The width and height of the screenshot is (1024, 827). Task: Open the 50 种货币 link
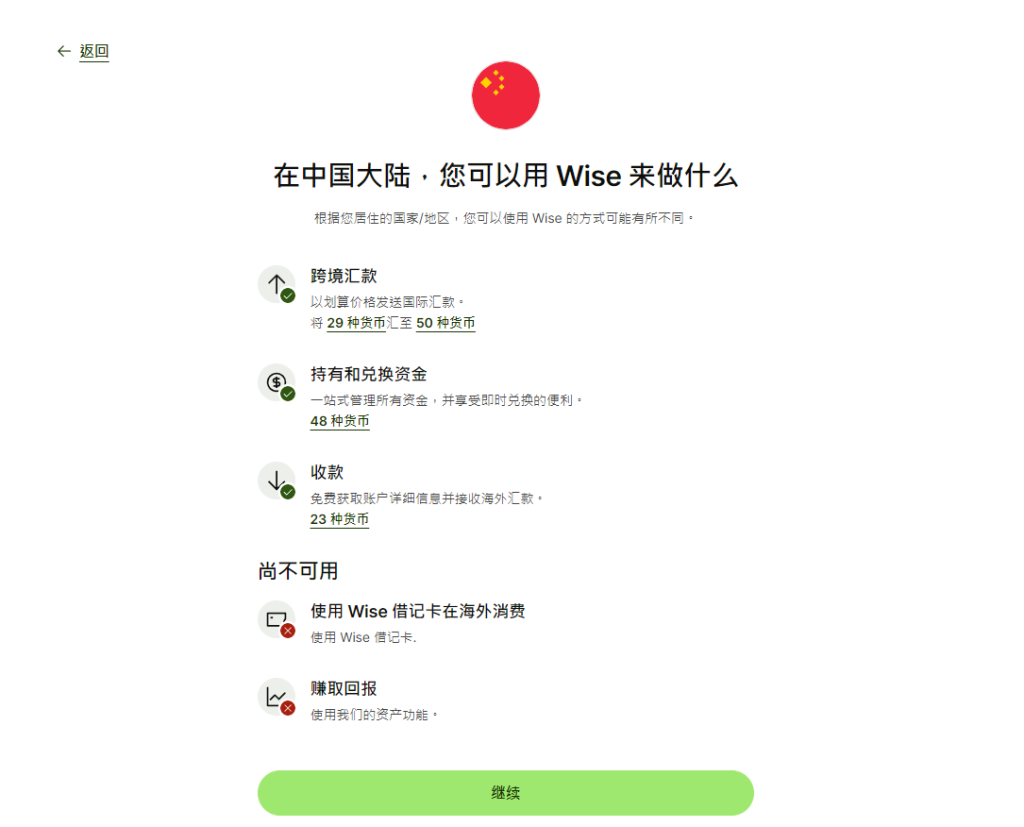click(x=445, y=323)
